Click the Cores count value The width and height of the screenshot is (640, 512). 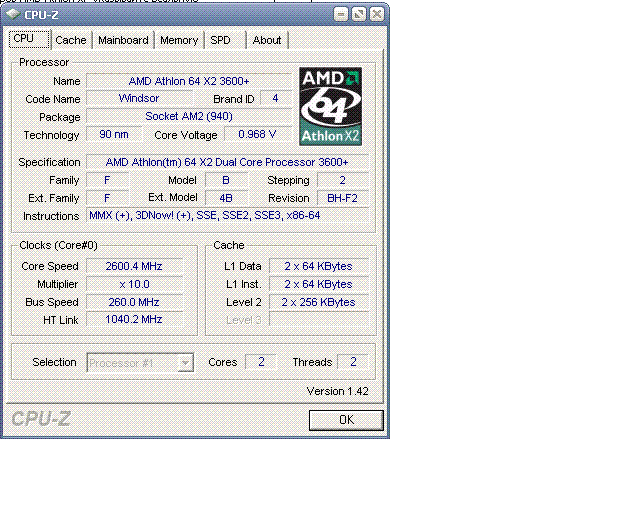(261, 362)
